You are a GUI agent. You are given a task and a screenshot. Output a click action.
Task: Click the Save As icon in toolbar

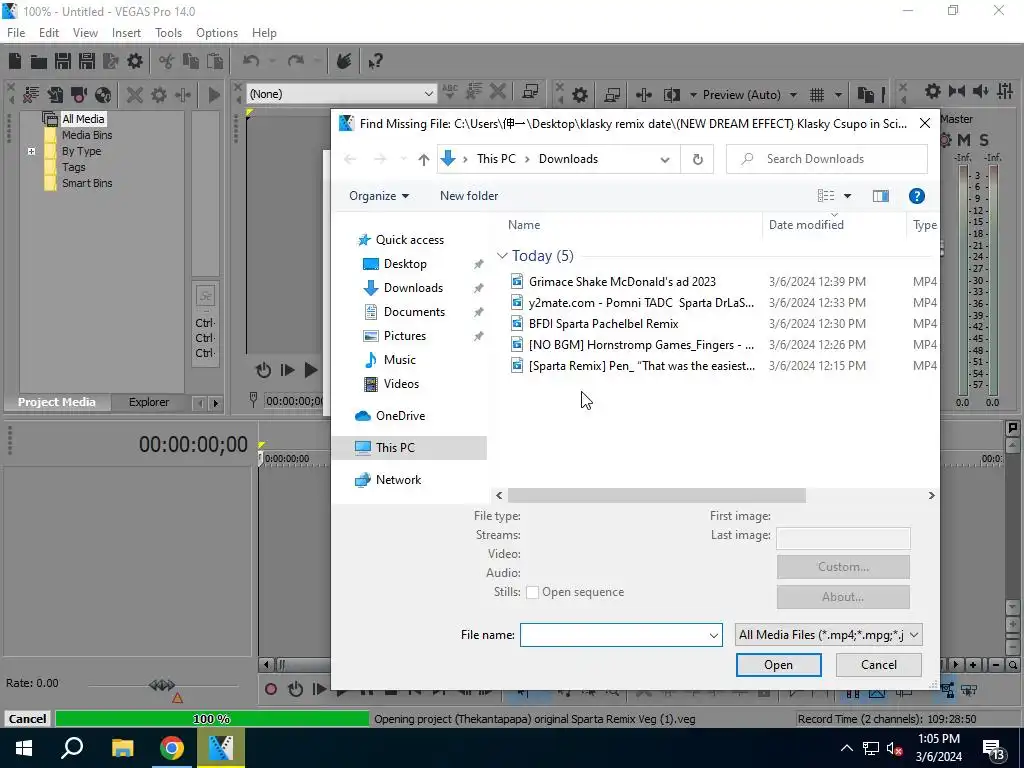pyautogui.click(x=87, y=61)
